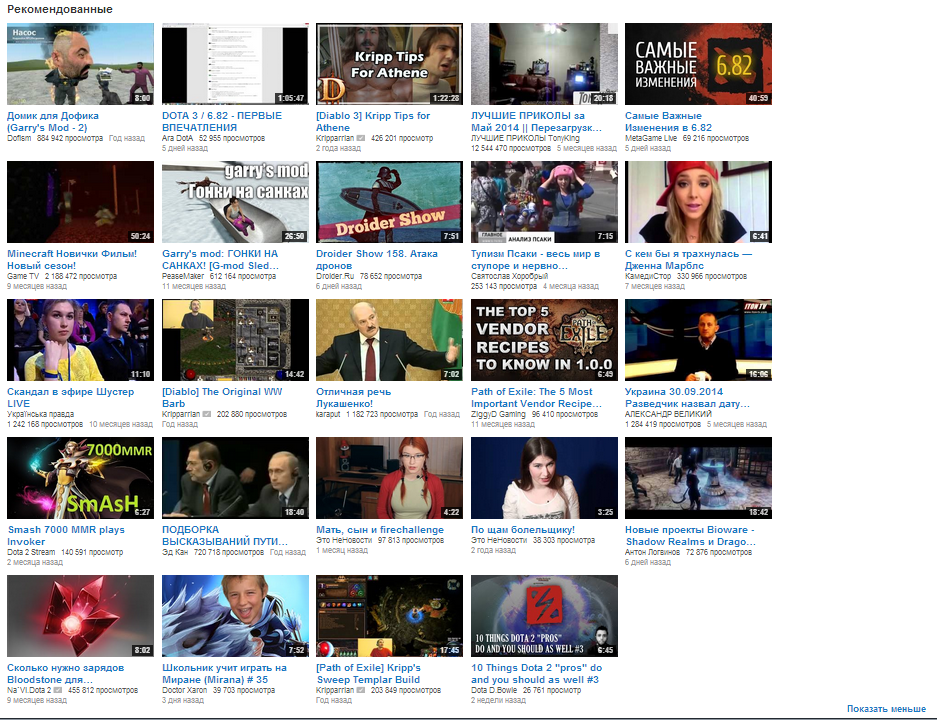The height and width of the screenshot is (720, 937).
Task: Open 'Школьник учит играть на Миране (Mirana) # 35'
Action: 224,673
